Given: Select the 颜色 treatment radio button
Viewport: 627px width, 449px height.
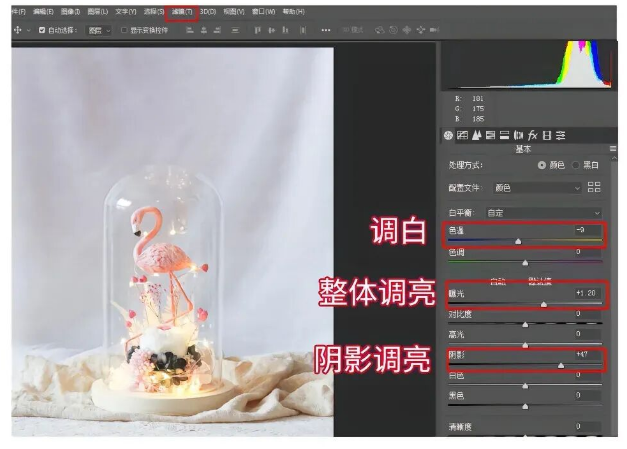Looking at the screenshot, I should click(541, 165).
